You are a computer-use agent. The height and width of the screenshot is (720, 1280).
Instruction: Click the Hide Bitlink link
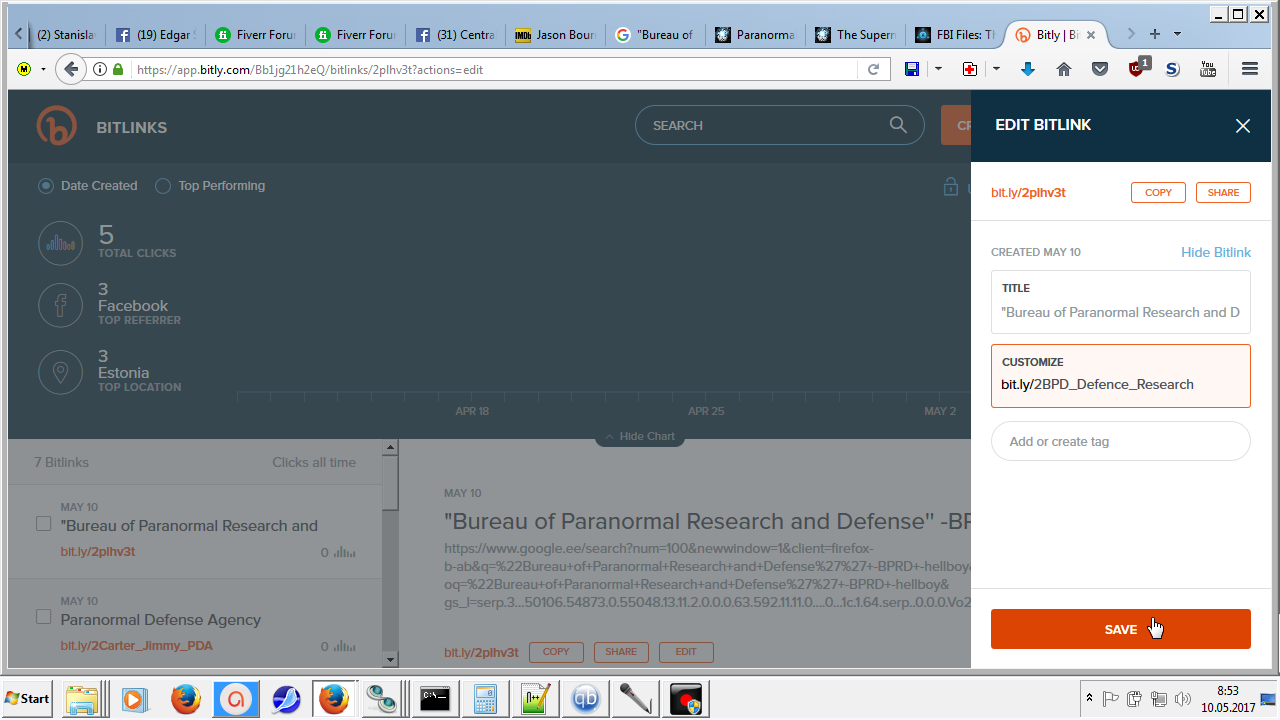click(x=1216, y=252)
